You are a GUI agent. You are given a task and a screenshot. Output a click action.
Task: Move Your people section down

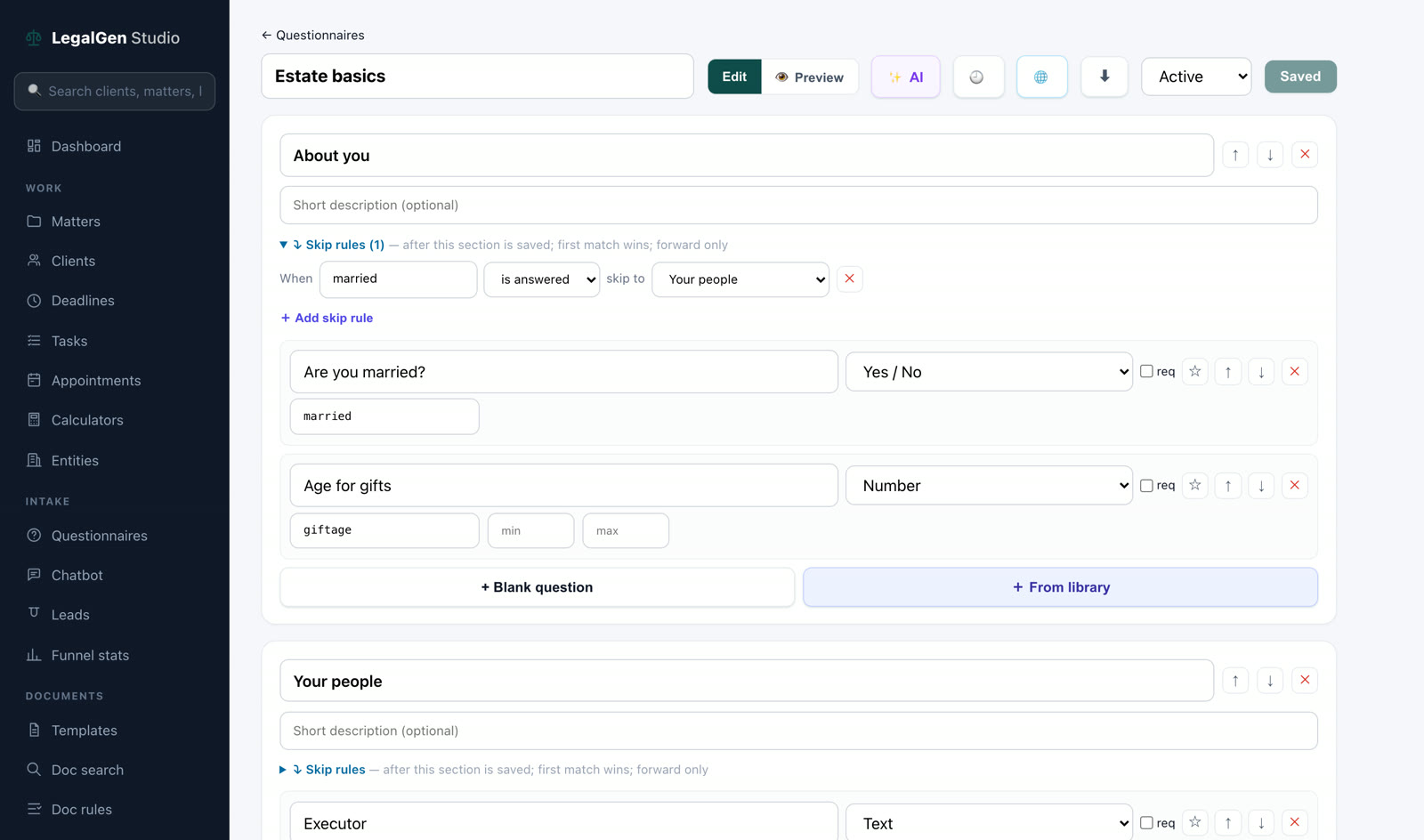click(1270, 681)
